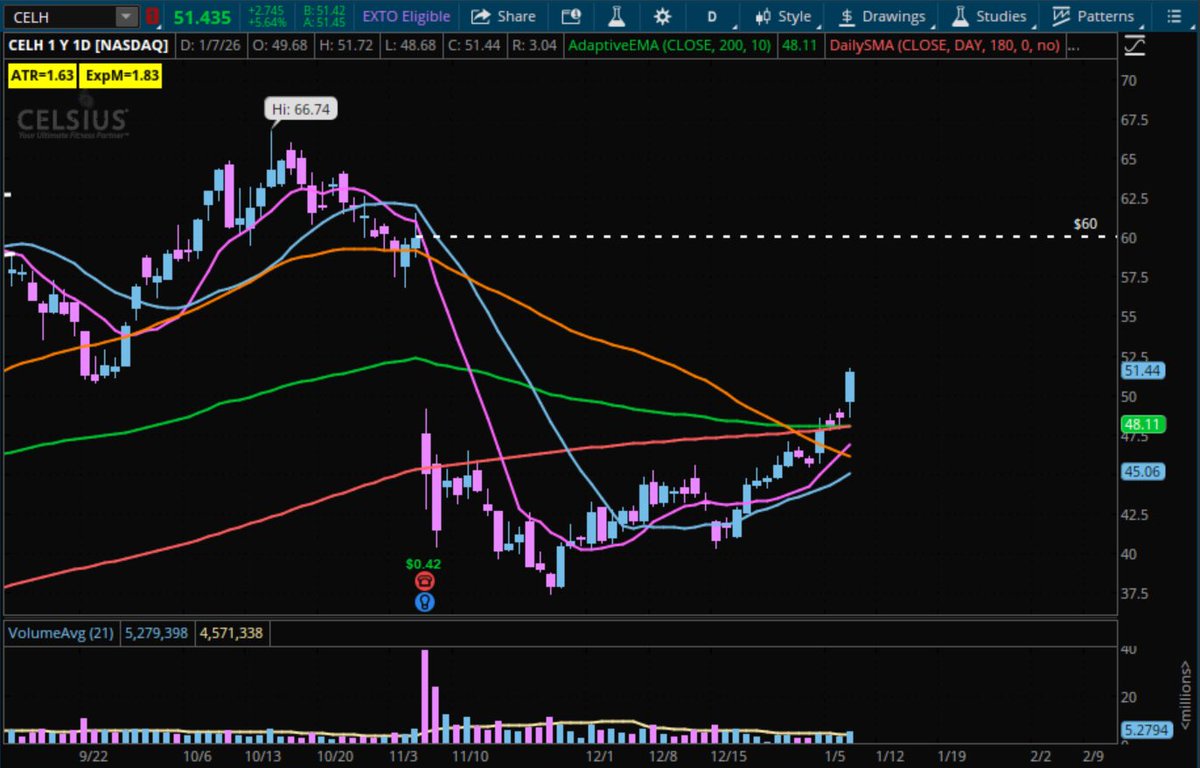Open the Drawings menu
The width and height of the screenshot is (1200, 768).
click(x=882, y=16)
